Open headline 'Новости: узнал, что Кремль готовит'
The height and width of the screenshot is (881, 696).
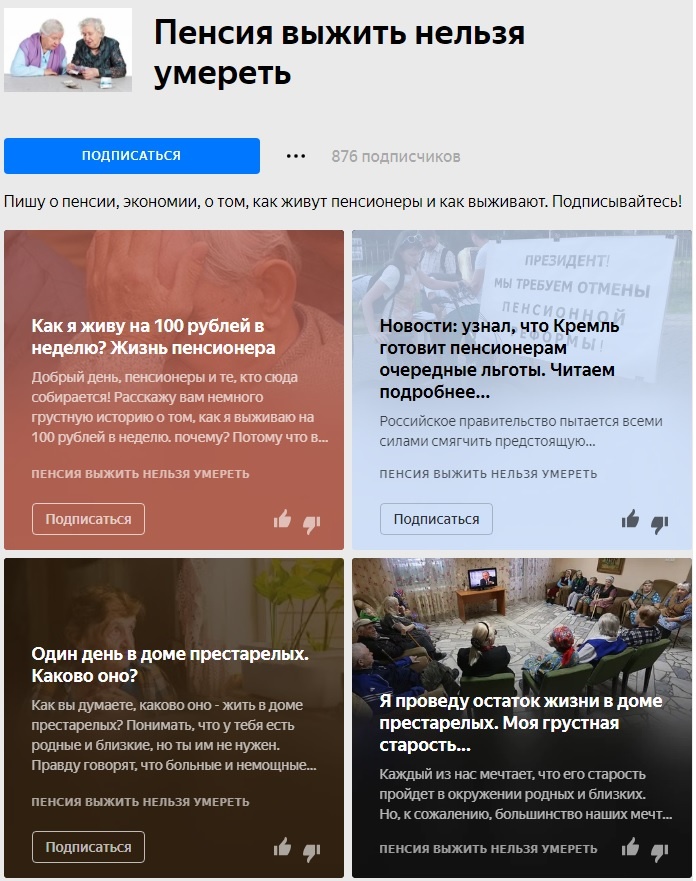499,358
